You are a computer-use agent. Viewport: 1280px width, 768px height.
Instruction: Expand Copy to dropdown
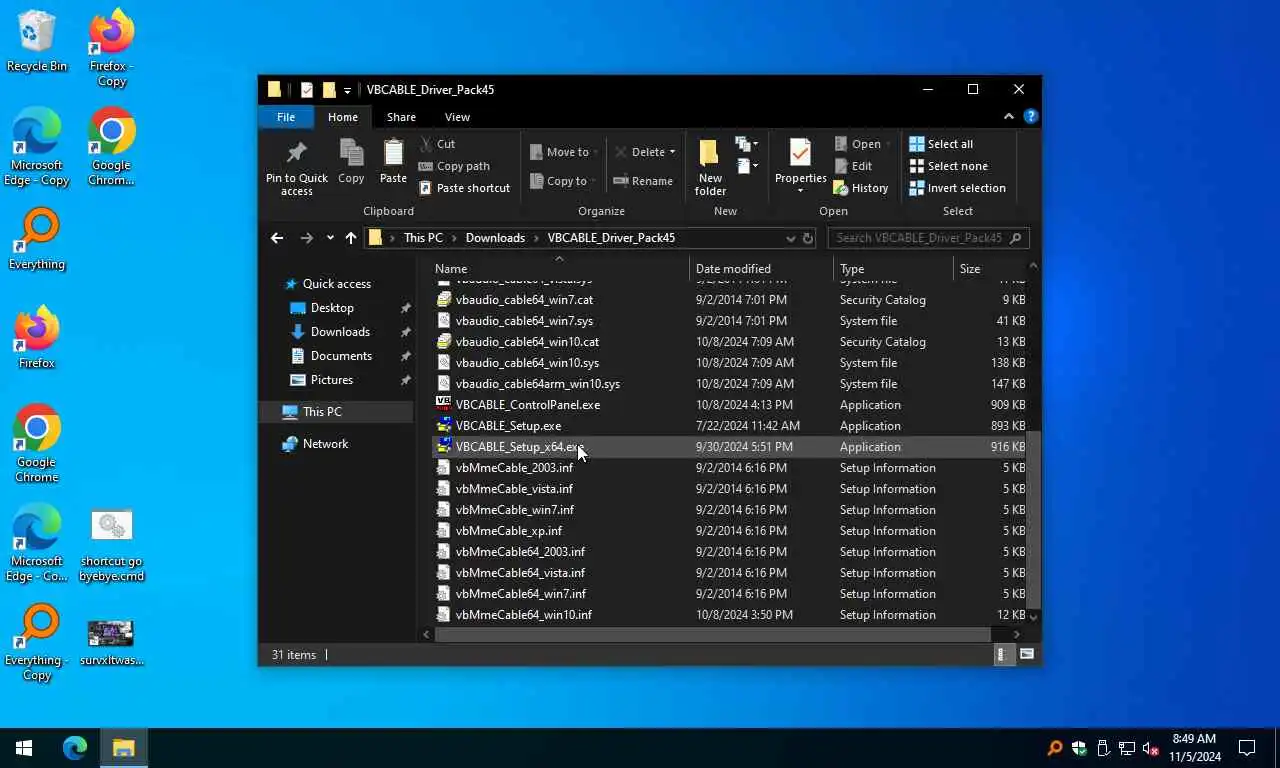(x=595, y=181)
